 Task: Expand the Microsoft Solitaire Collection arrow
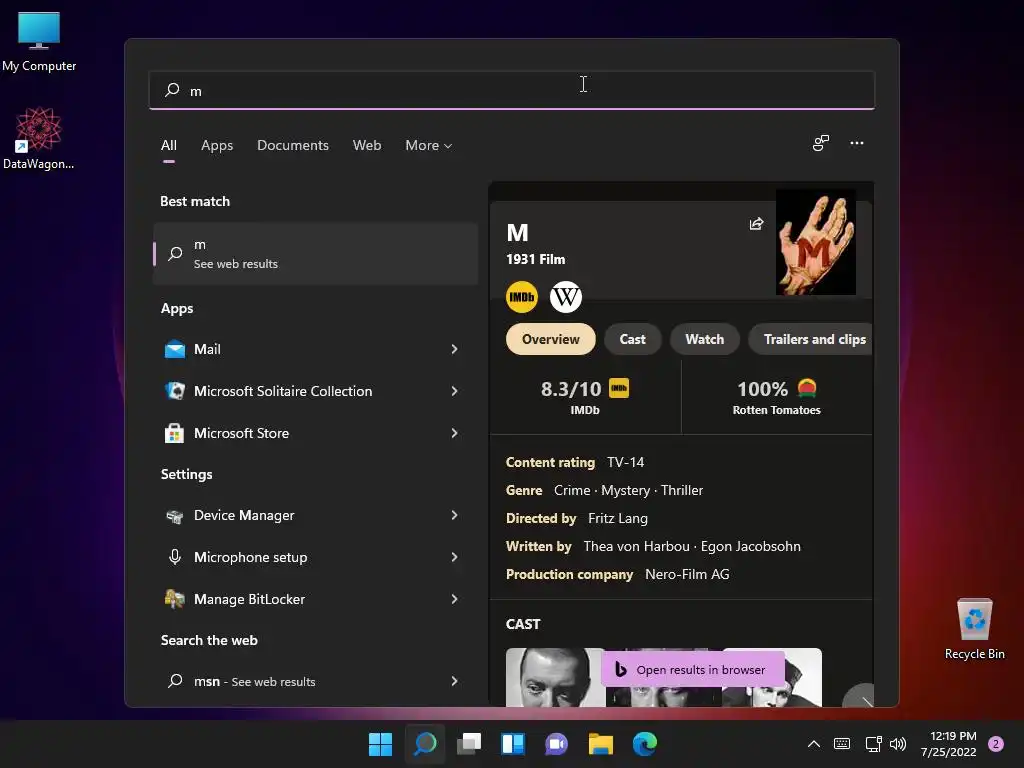pos(455,391)
